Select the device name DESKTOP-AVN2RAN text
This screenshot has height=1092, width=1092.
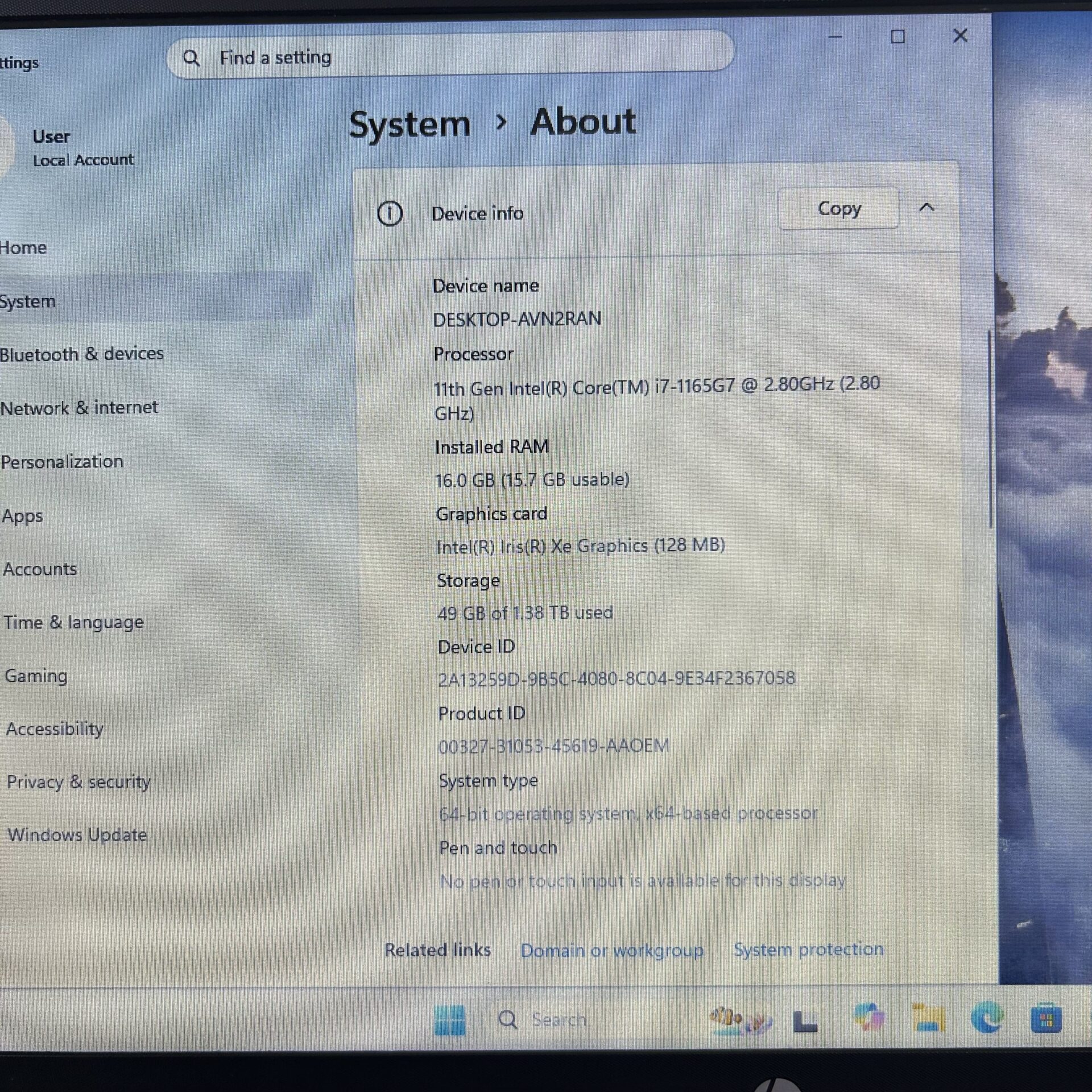[517, 319]
